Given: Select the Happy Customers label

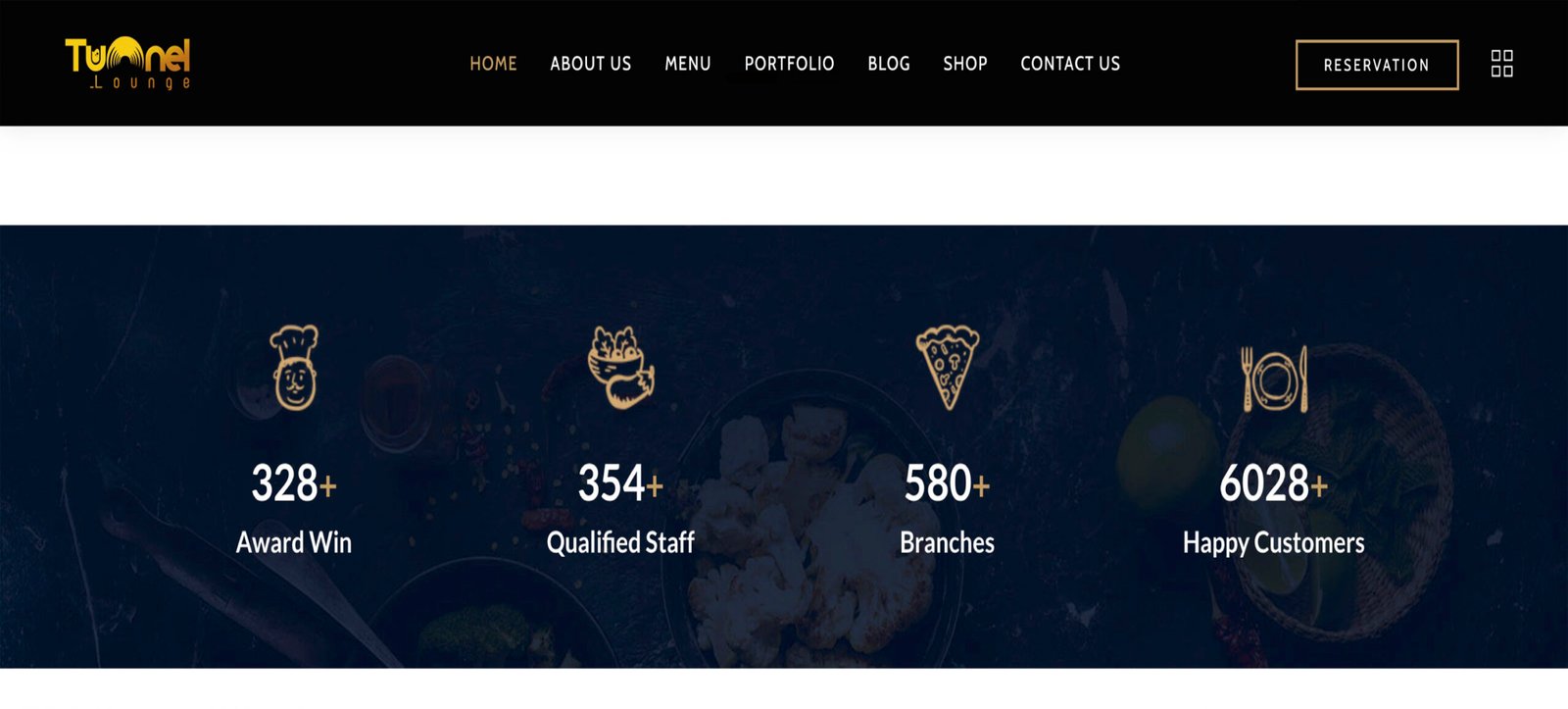Looking at the screenshot, I should coord(1274,543).
